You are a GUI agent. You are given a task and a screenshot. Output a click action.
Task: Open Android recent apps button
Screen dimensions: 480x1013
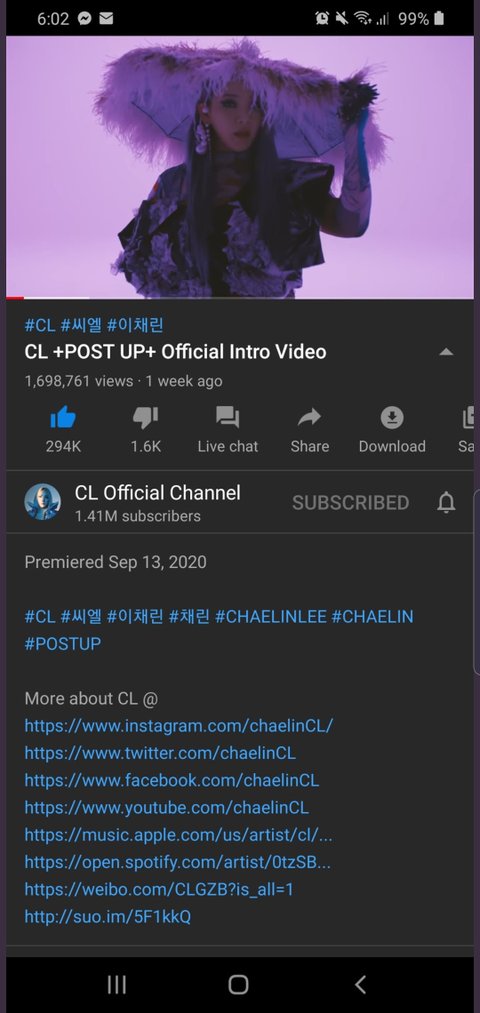[x=116, y=985]
